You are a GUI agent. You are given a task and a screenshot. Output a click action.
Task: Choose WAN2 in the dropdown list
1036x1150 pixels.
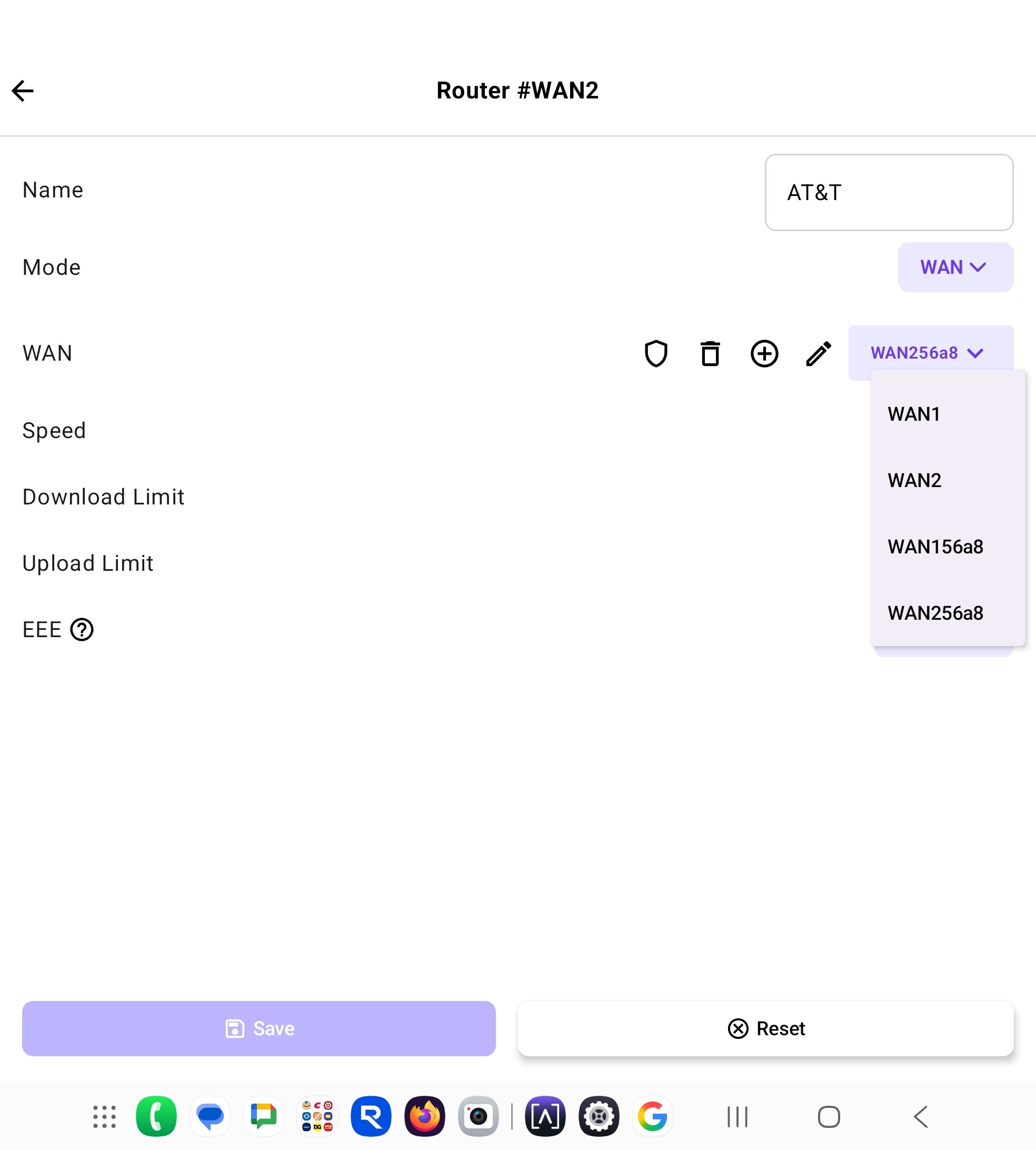(915, 481)
